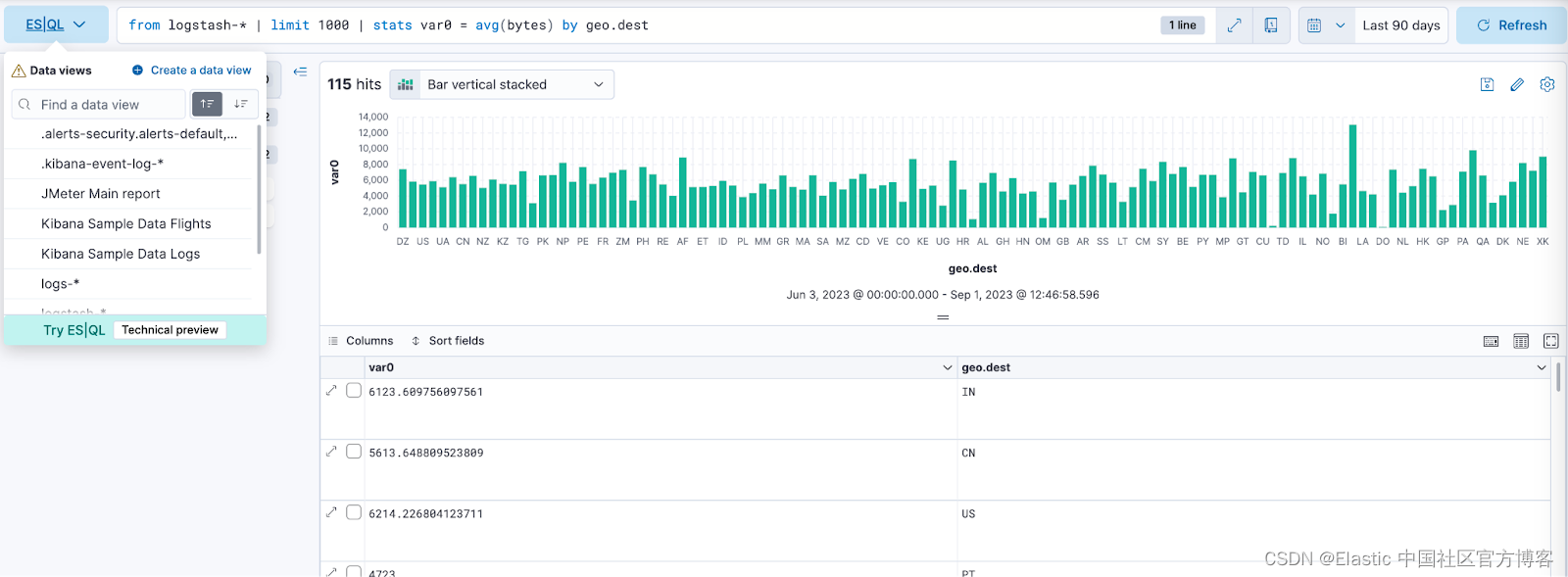The height and width of the screenshot is (577, 1568).
Task: Enter fullscreen mode for the data table
Action: pyautogui.click(x=1550, y=341)
